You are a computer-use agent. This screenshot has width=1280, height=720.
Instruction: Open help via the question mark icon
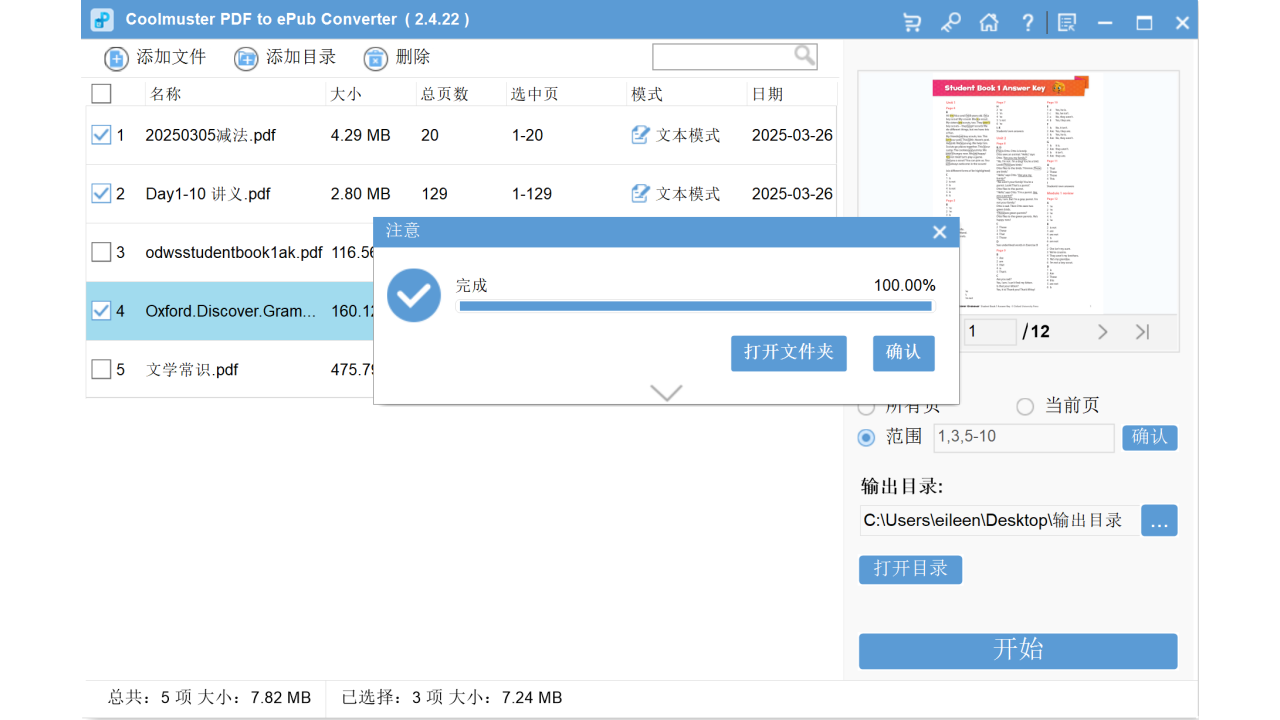1027,21
